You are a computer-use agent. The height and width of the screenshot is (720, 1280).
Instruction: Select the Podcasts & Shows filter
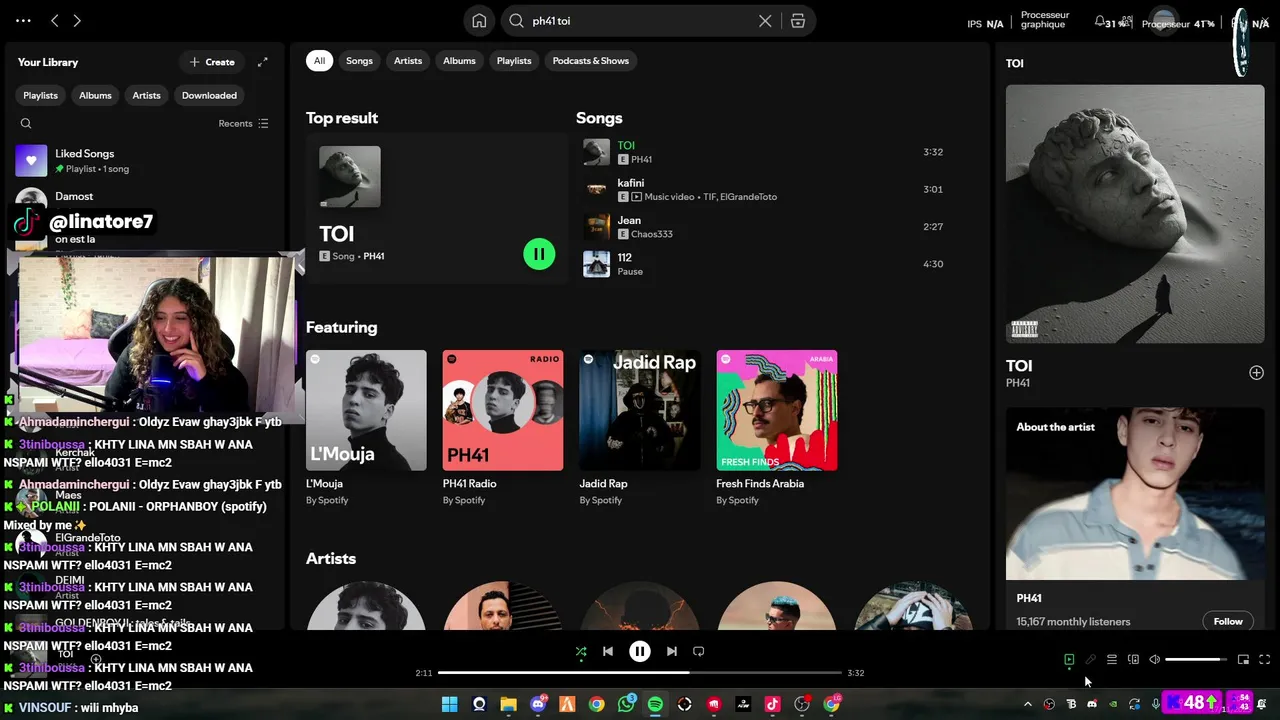[591, 61]
